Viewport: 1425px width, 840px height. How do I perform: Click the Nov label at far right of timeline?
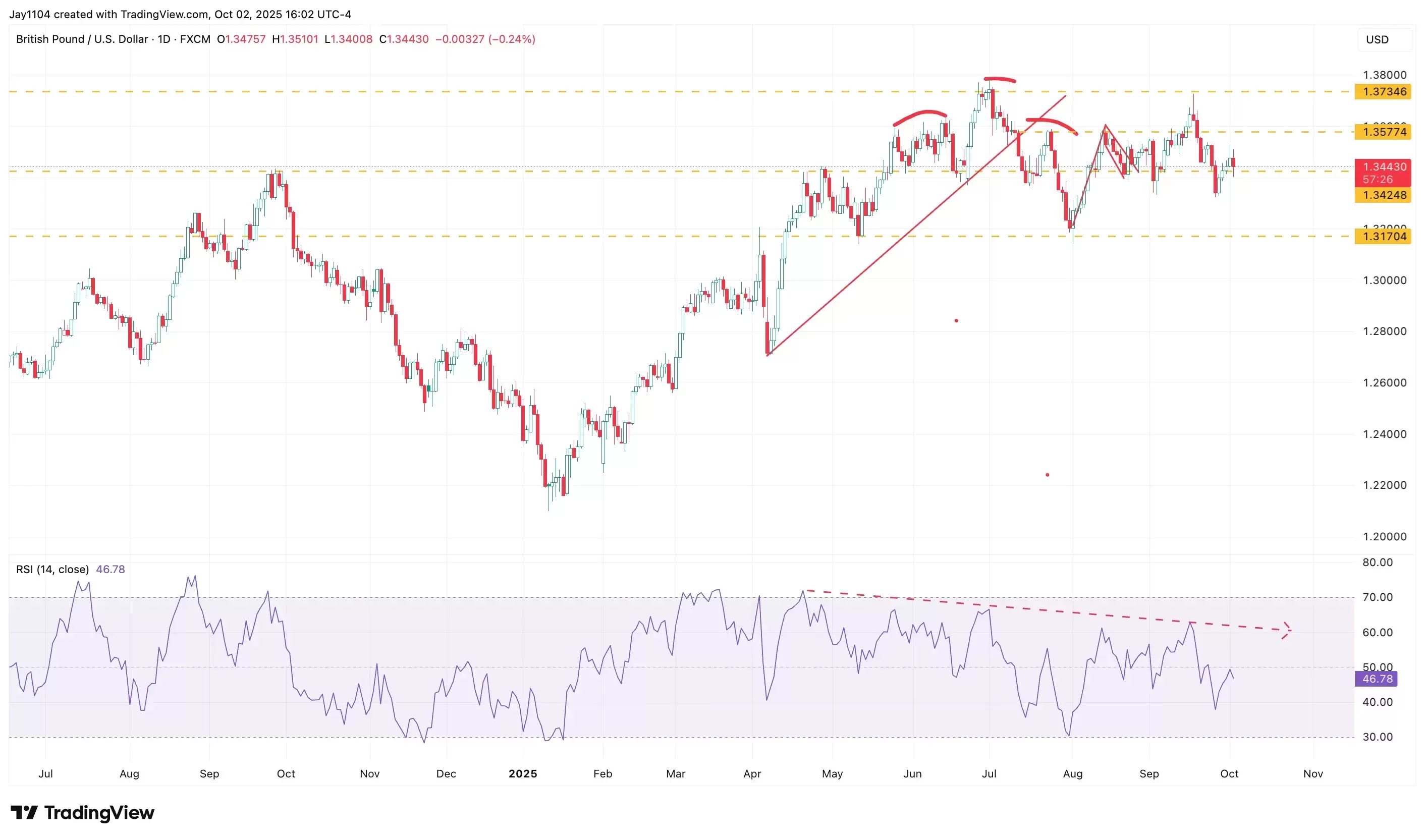click(1312, 774)
